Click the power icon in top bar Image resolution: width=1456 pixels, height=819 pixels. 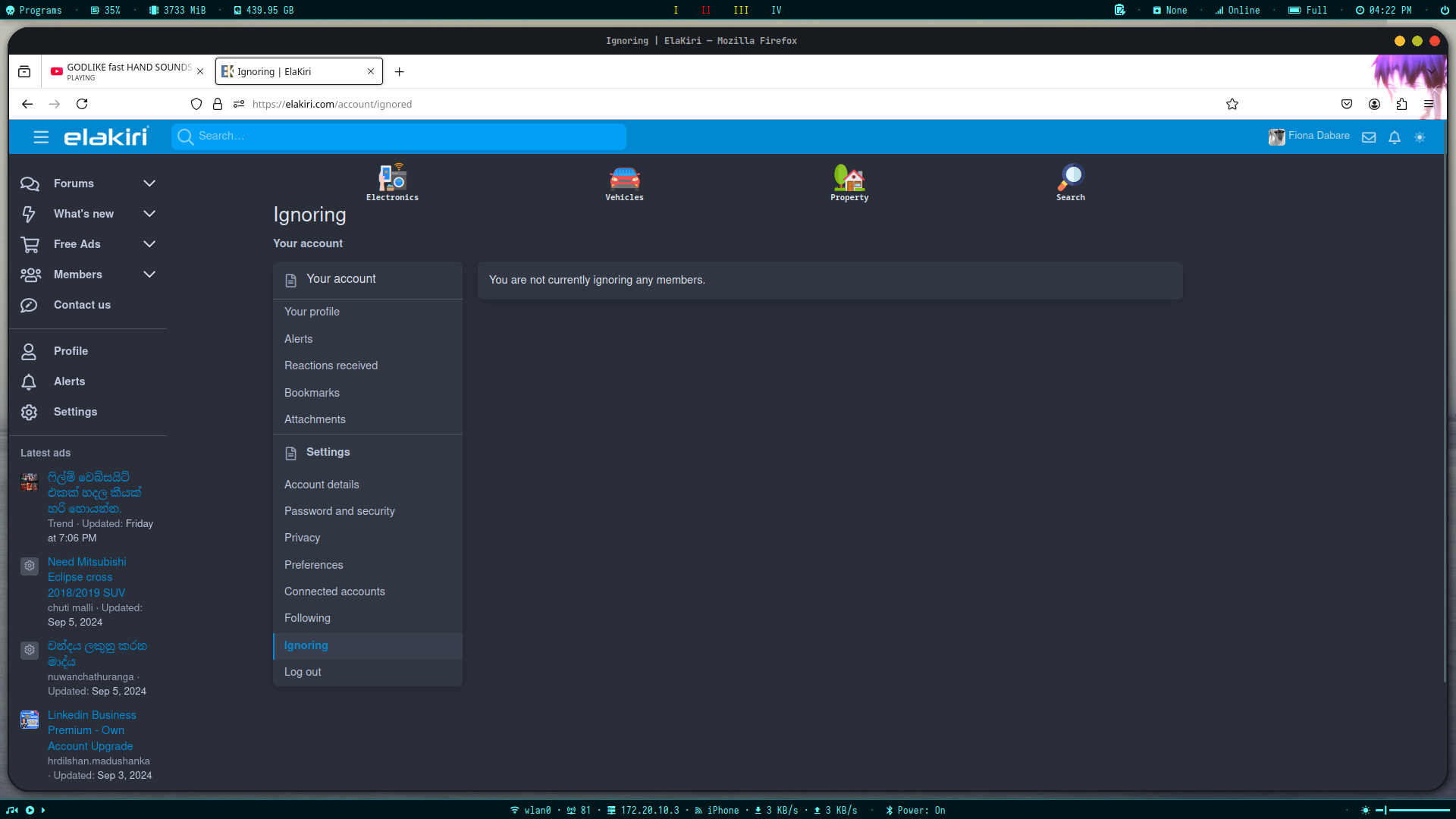click(1444, 10)
